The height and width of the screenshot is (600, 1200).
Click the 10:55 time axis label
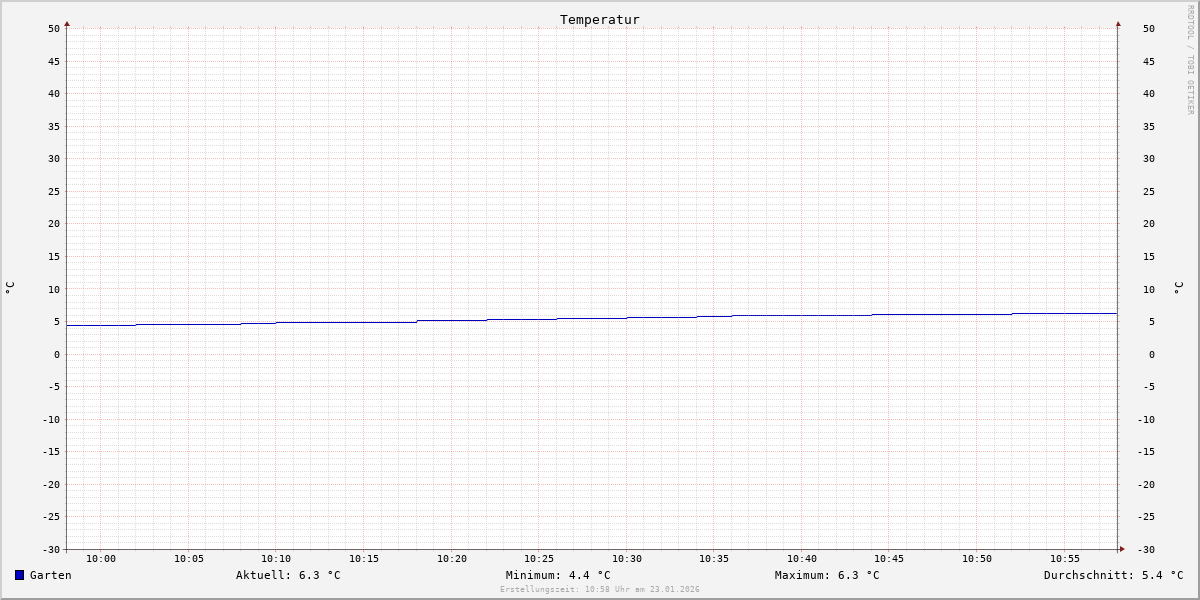point(1065,559)
